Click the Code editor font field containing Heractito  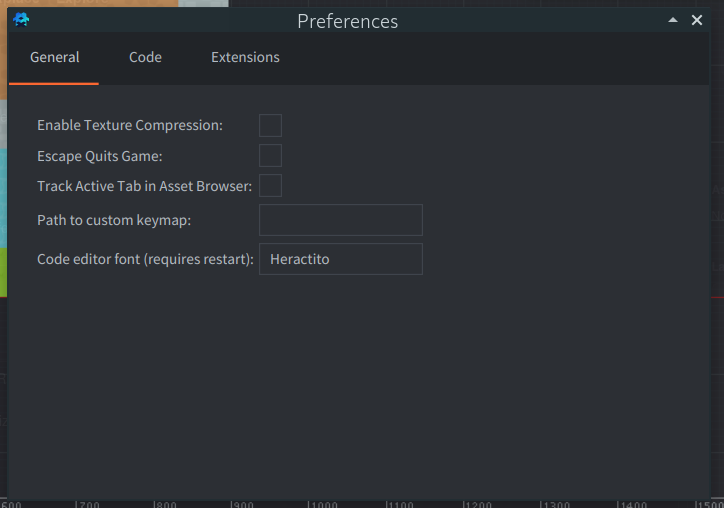341,259
